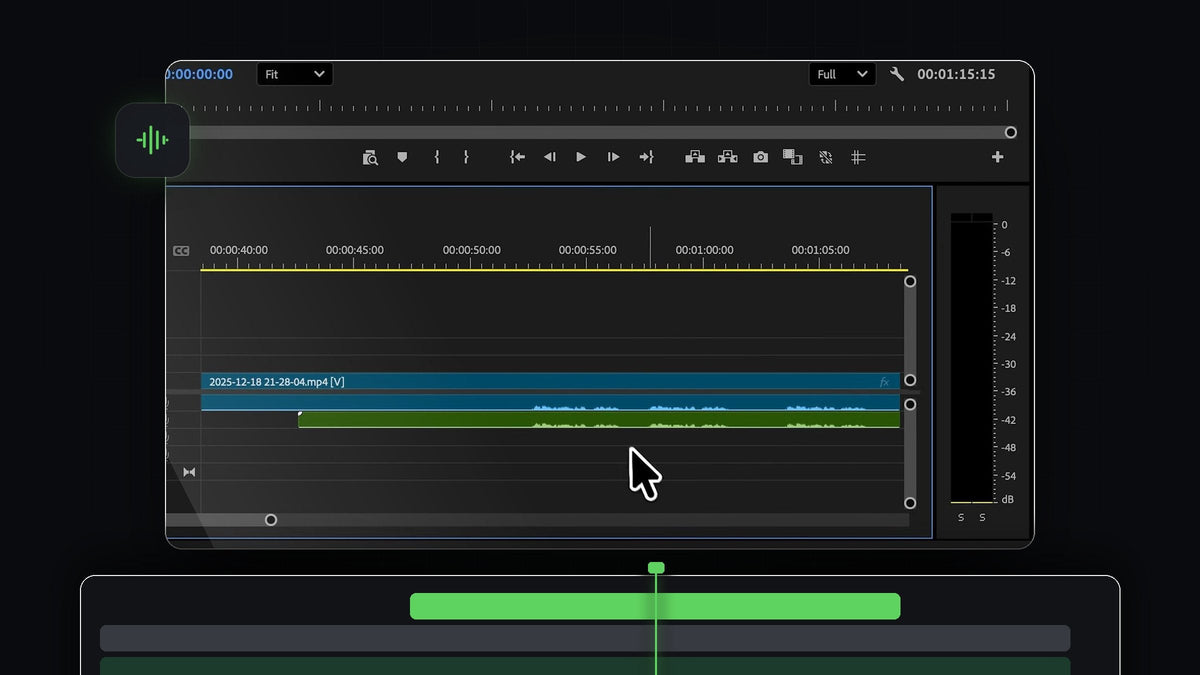The width and height of the screenshot is (1200, 675).
Task: Click the magnifier-and-clip icon in monitor controls
Action: [x=370, y=157]
